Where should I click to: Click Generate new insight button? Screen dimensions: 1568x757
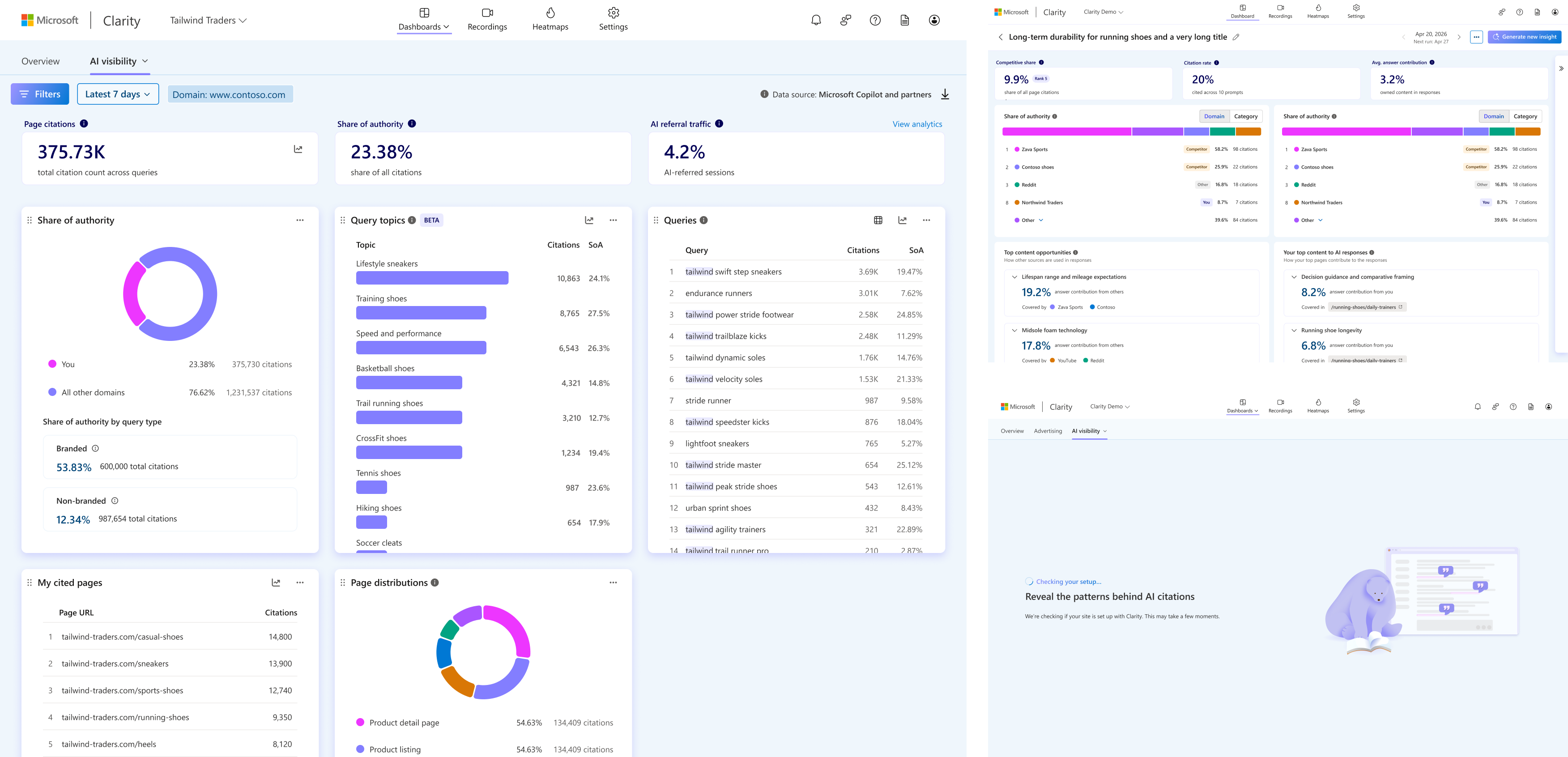(1524, 37)
